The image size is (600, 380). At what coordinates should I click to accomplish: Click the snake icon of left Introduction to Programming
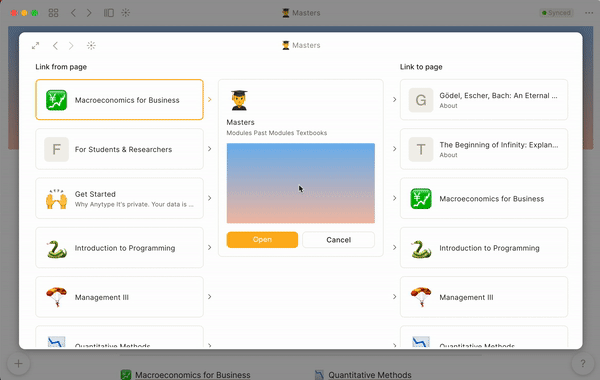57,248
